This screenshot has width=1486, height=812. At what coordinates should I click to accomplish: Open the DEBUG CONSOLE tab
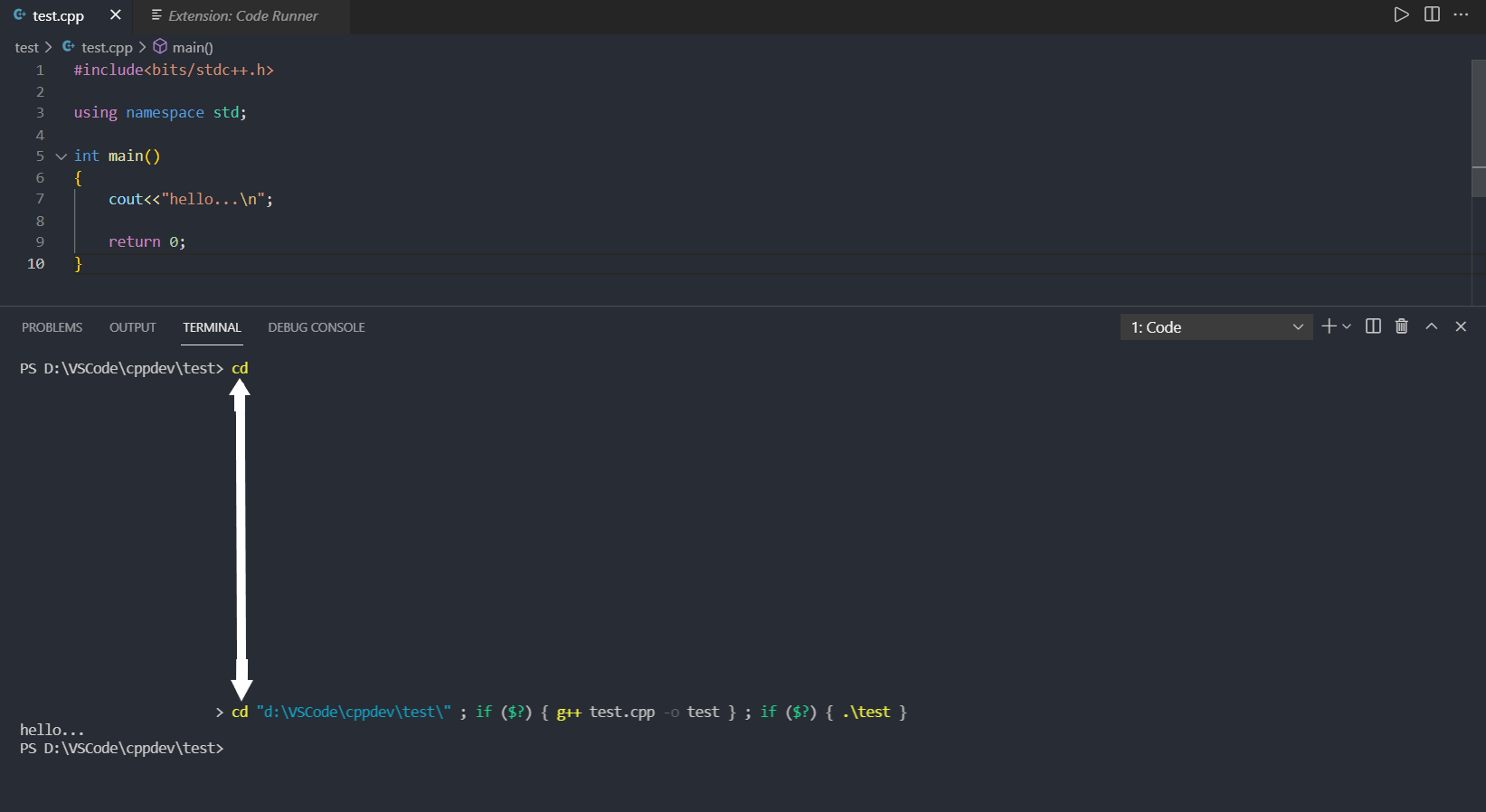click(x=317, y=327)
